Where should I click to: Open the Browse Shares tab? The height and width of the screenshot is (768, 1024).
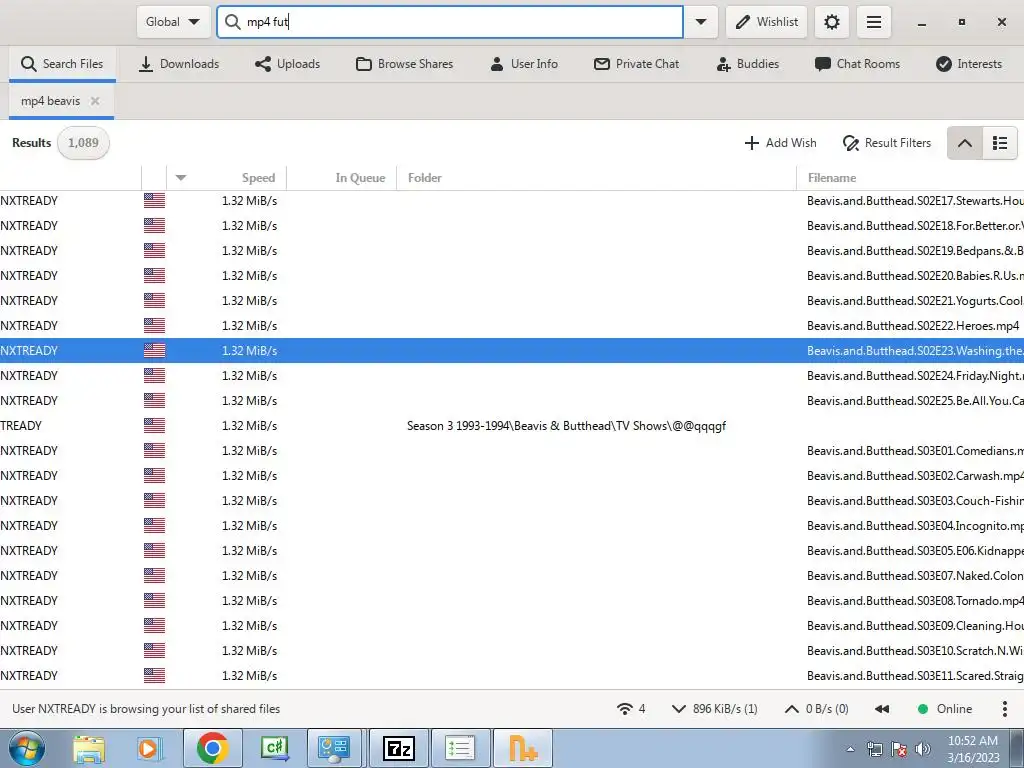point(404,64)
